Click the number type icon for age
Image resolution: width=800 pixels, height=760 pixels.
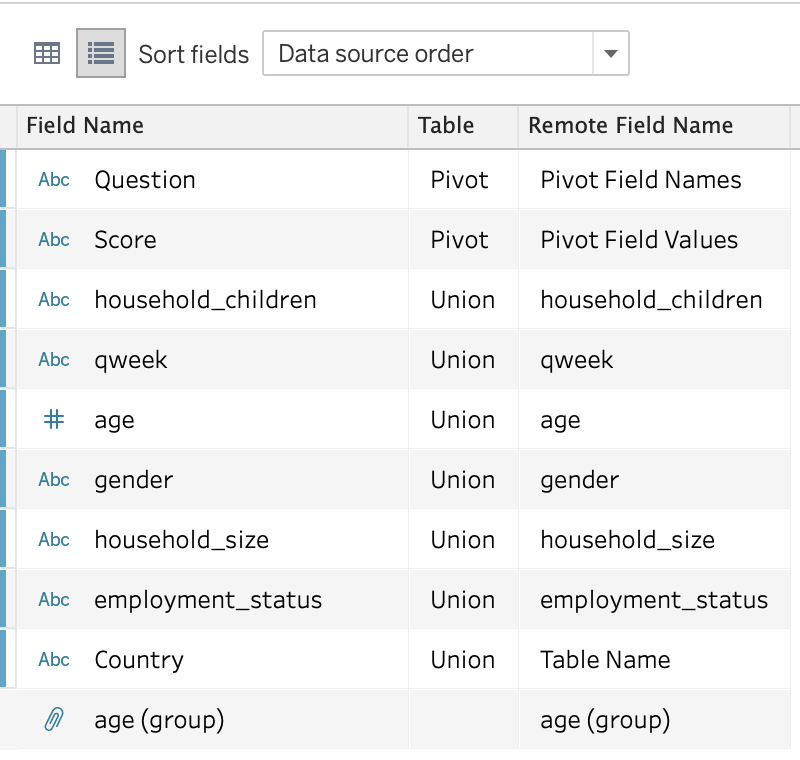(54, 420)
